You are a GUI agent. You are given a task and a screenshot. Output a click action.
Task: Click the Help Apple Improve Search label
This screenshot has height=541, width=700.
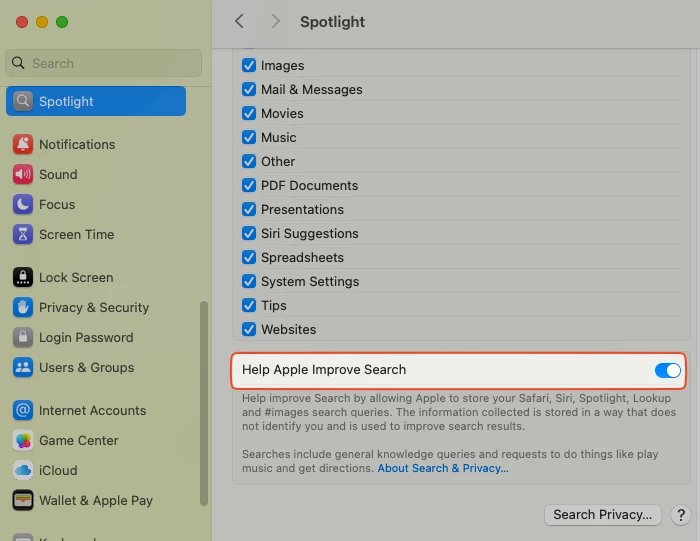[324, 370]
